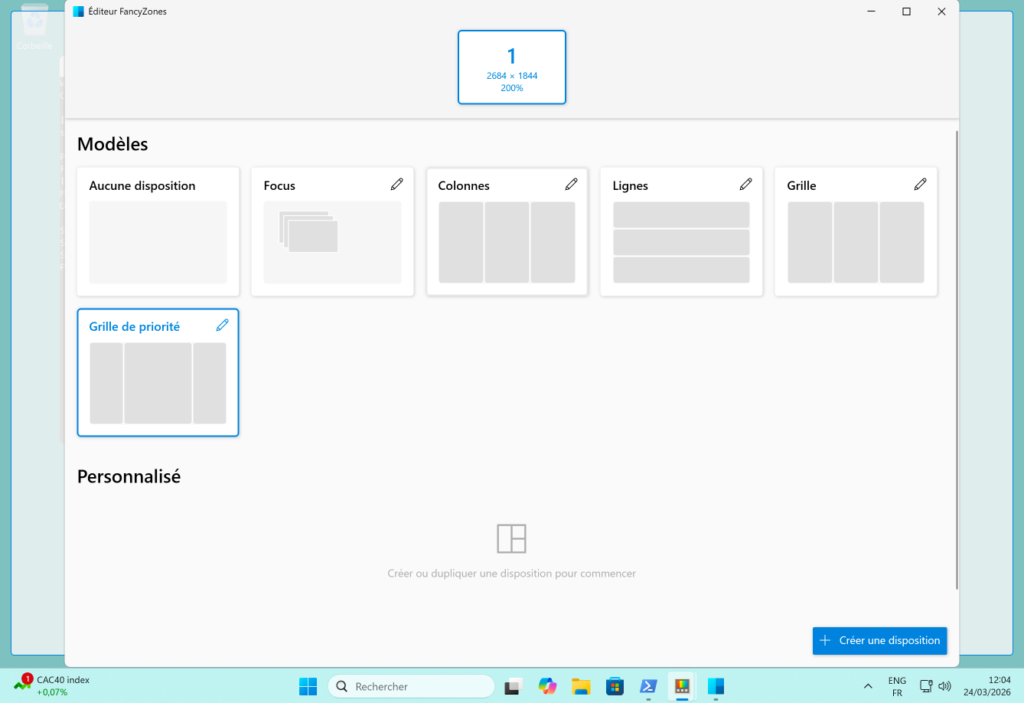Click the edit pencil on Grille card
This screenshot has height=703, width=1024.
tap(919, 185)
